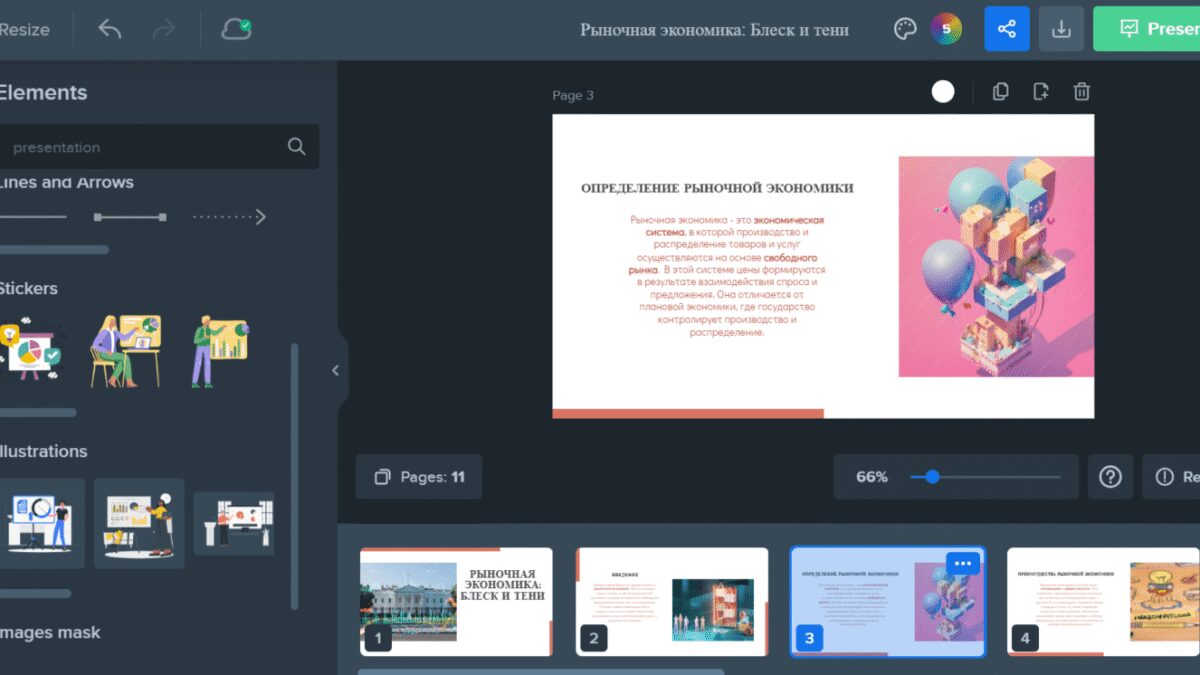Insert the pie chart presentation sticker

point(32,352)
